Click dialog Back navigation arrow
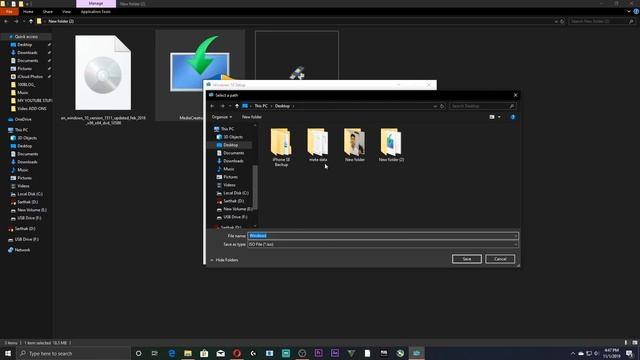Viewport: 640px width, 360px height. click(212, 106)
